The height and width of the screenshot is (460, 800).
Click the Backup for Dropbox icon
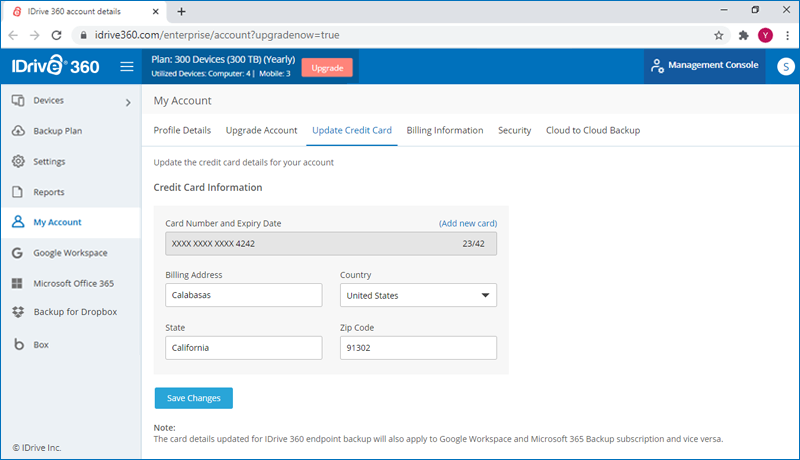tap(18, 312)
